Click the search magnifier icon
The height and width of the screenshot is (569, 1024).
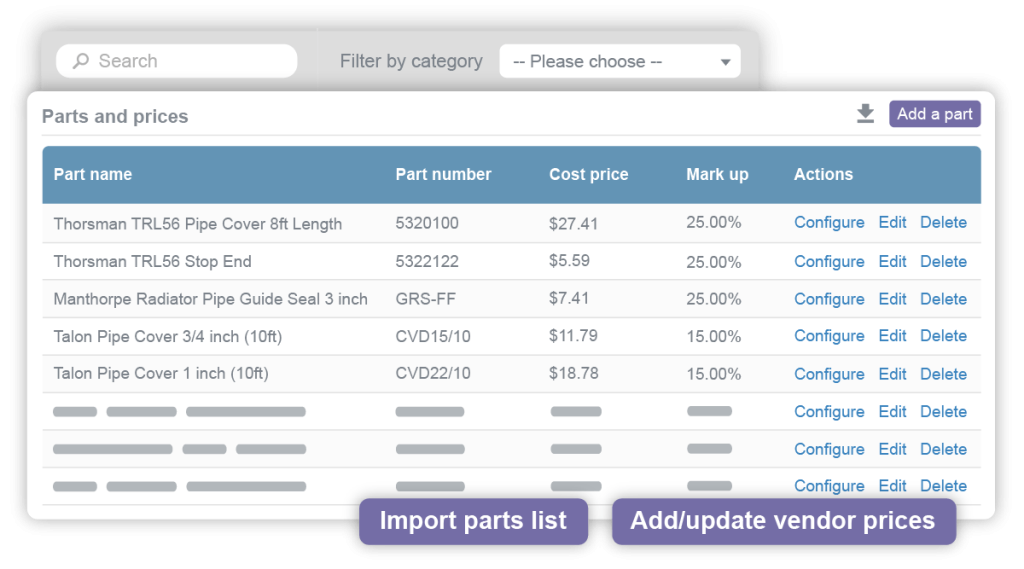(81, 61)
